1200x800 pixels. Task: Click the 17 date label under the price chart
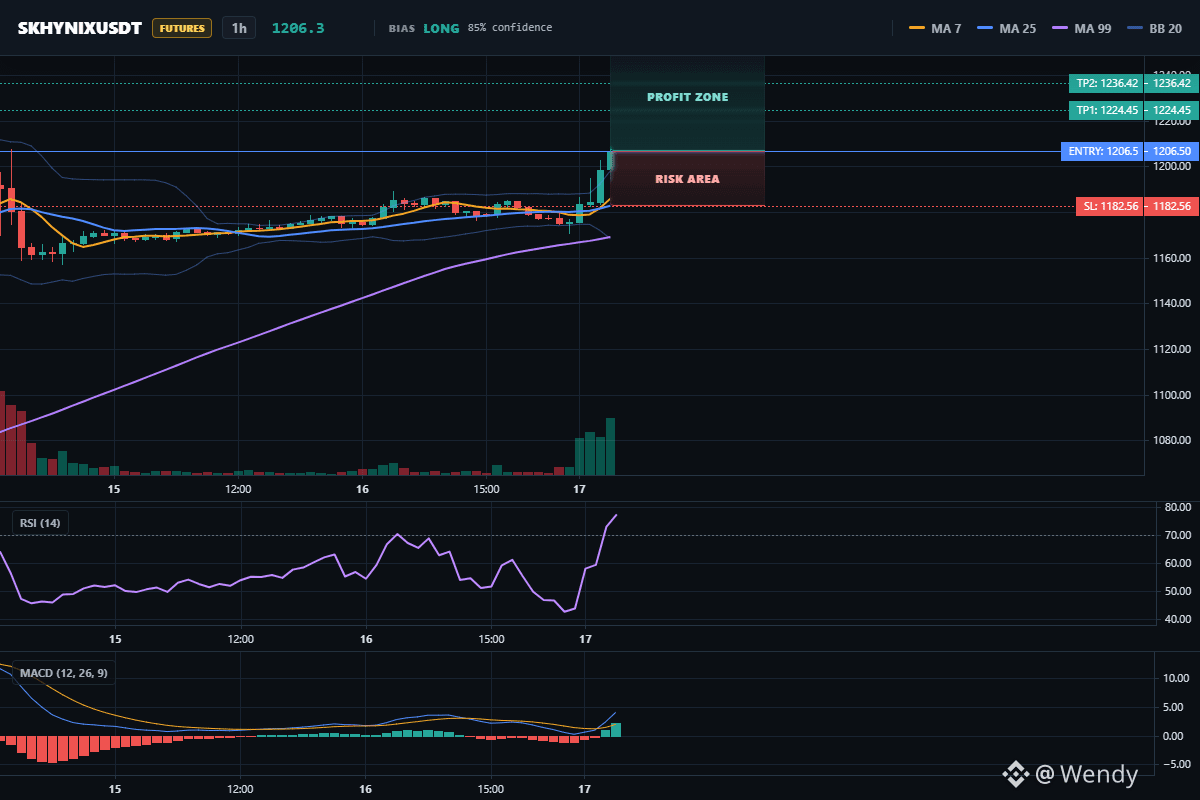(579, 489)
